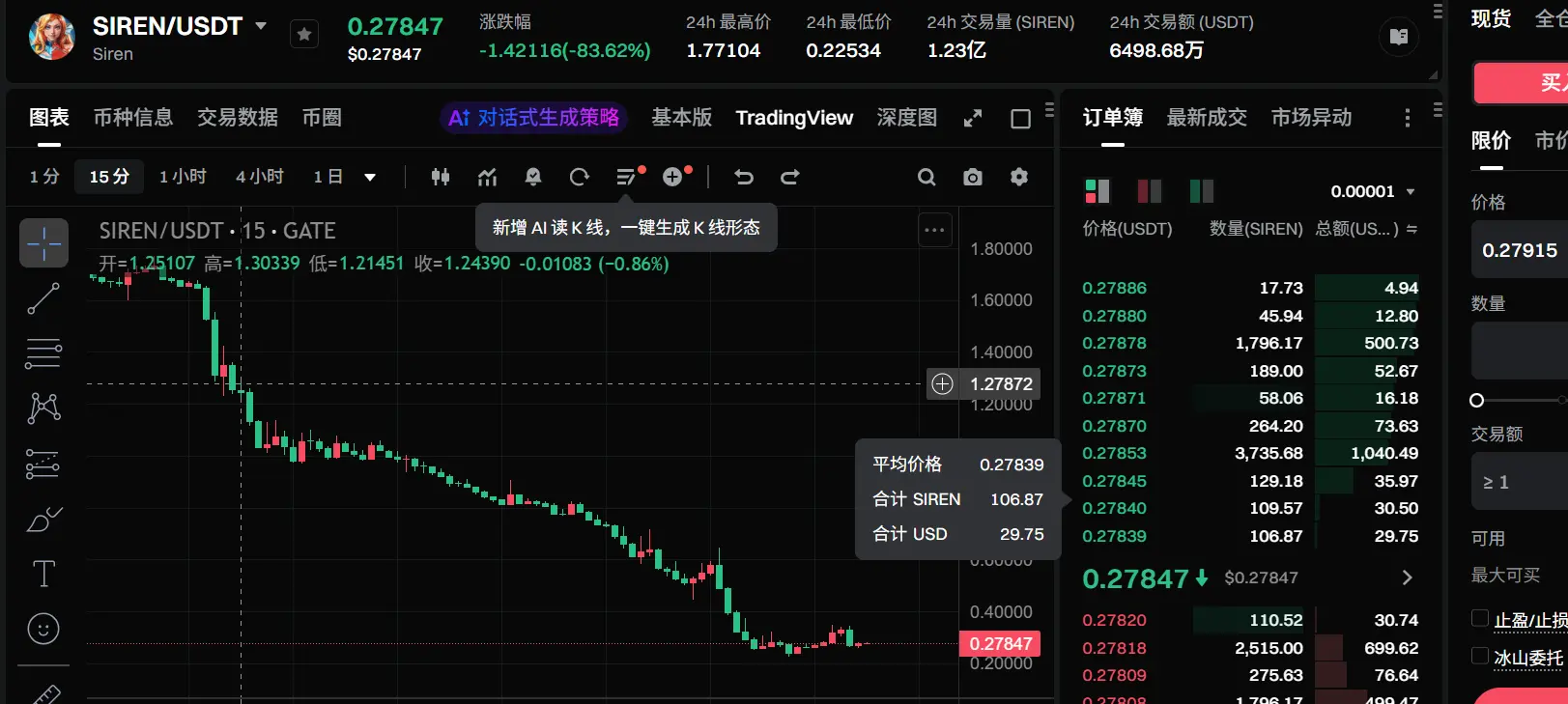Select the text annotation tool

(x=43, y=574)
